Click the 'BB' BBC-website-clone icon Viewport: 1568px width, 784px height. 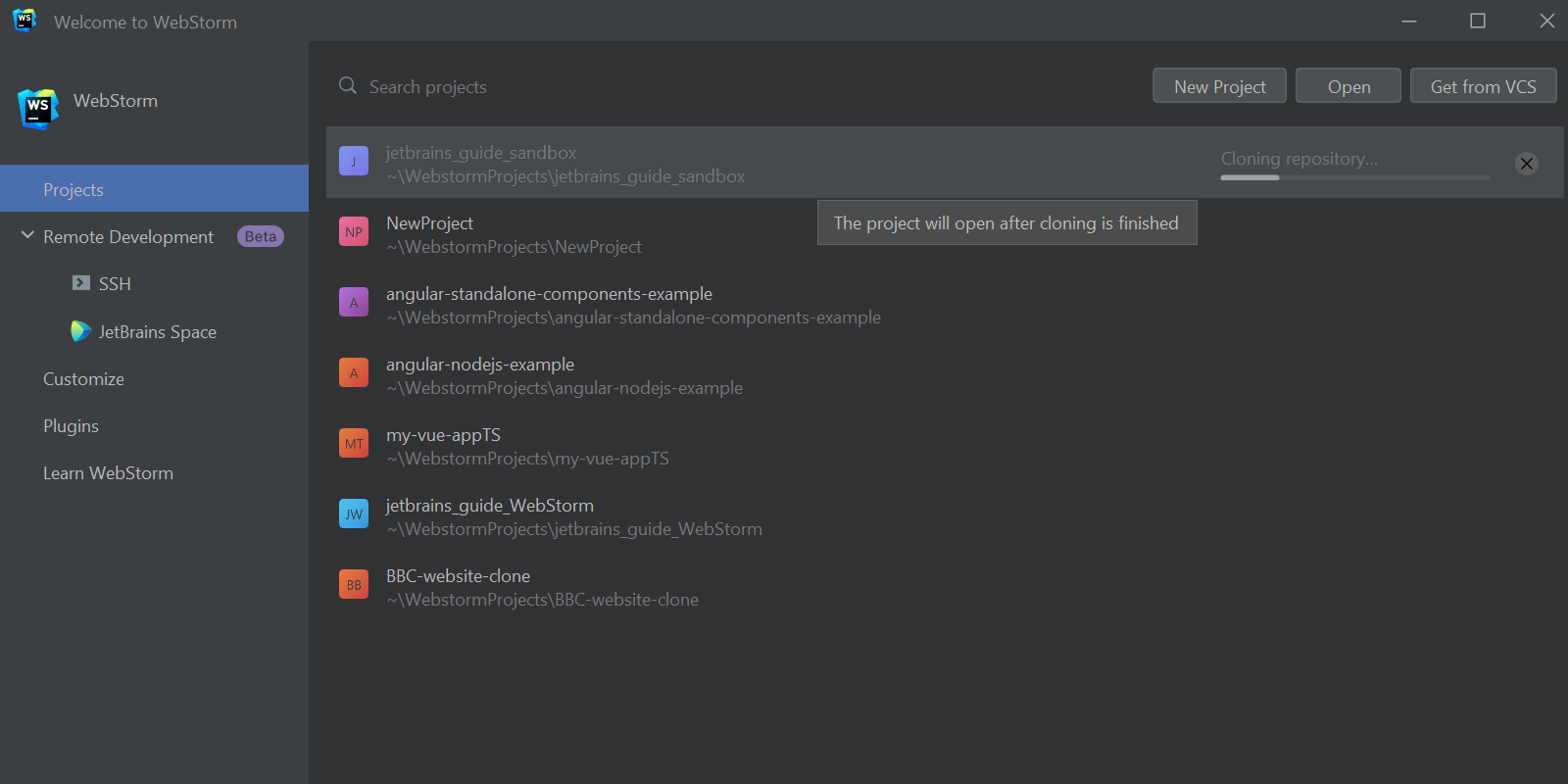(x=354, y=584)
